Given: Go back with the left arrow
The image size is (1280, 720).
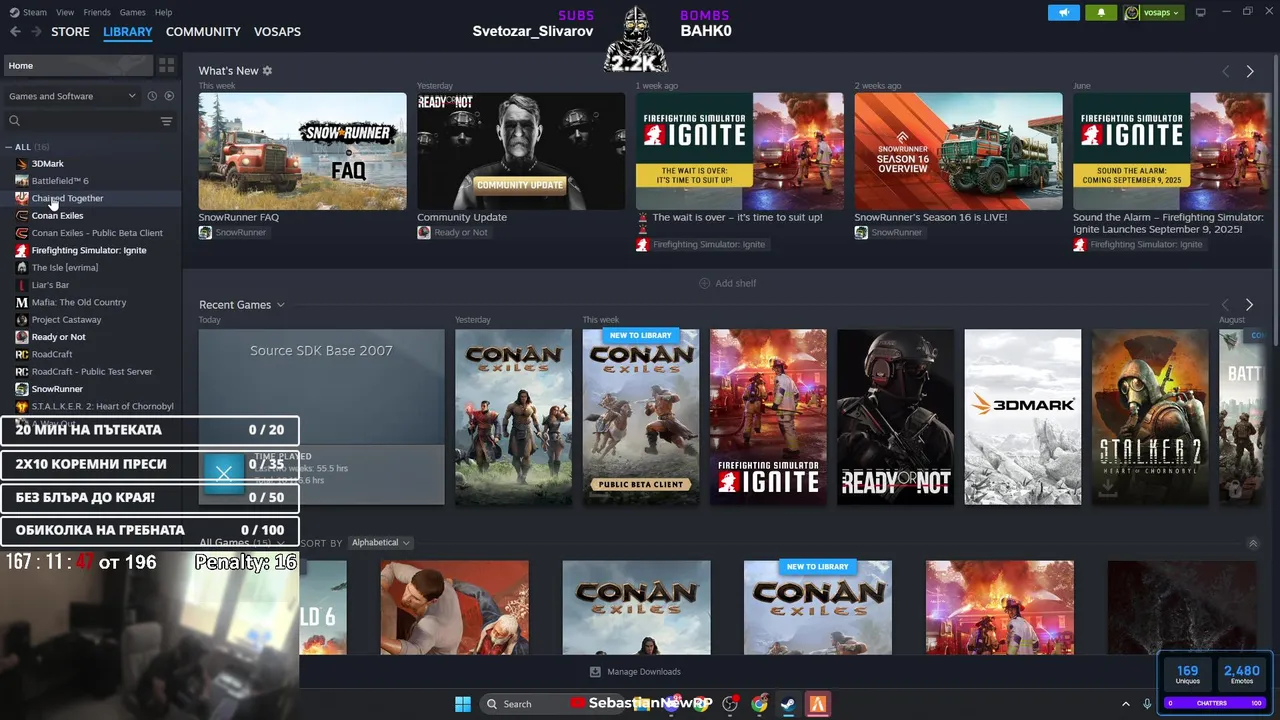Looking at the screenshot, I should pyautogui.click(x=15, y=32).
